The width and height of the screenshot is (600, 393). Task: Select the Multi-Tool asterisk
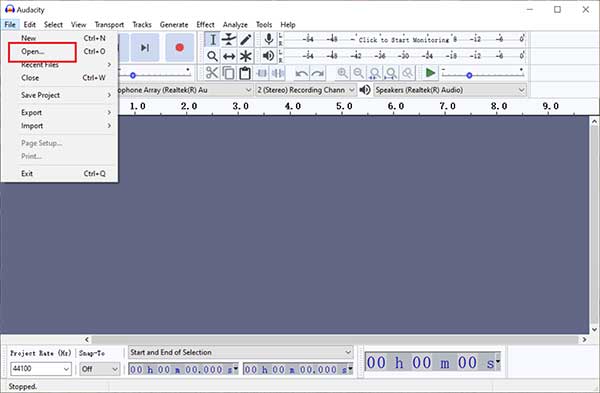point(246,56)
